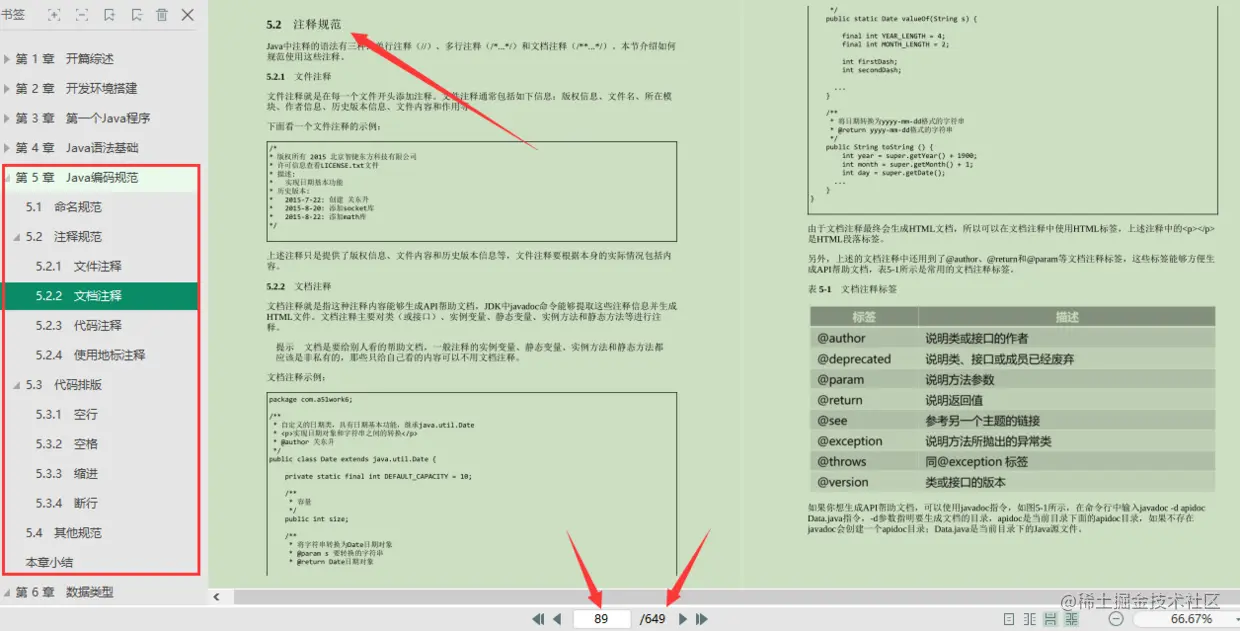Add a new bookmark icon
1240x631 pixels.
point(109,15)
